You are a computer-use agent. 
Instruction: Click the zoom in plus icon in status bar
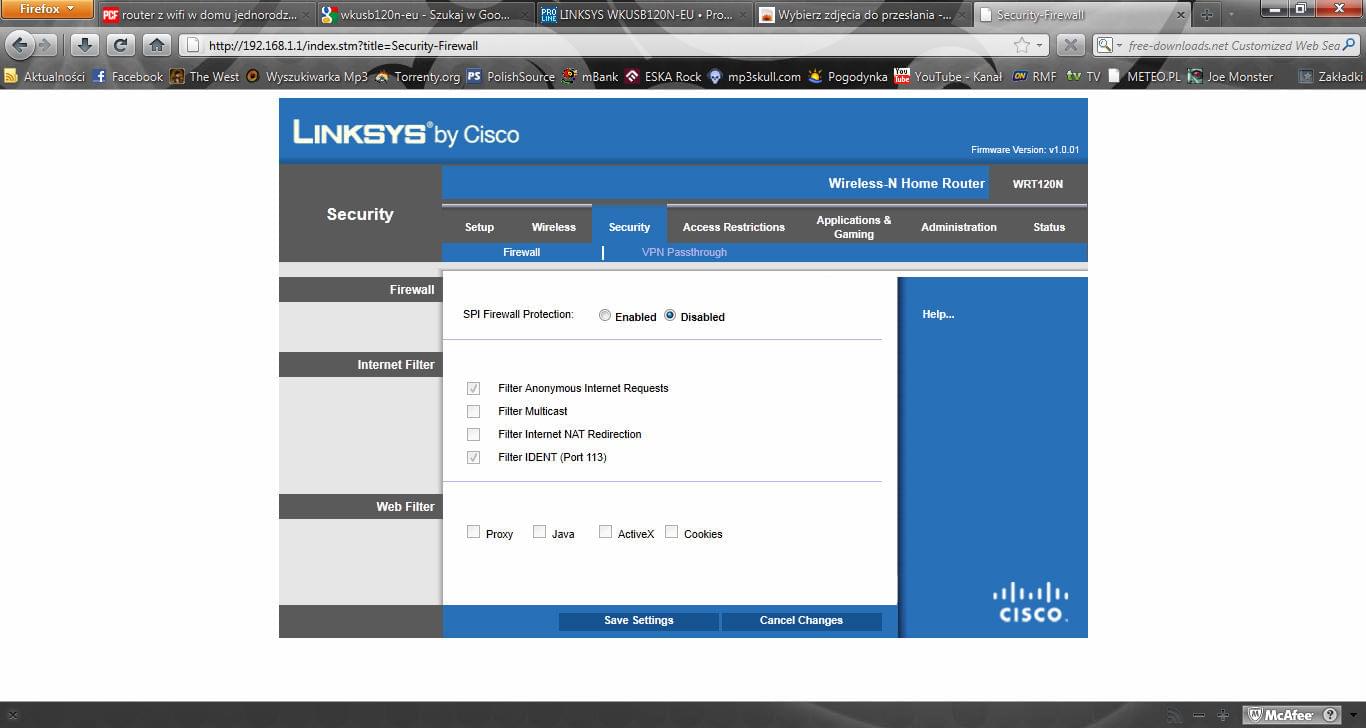pyautogui.click(x=1222, y=716)
